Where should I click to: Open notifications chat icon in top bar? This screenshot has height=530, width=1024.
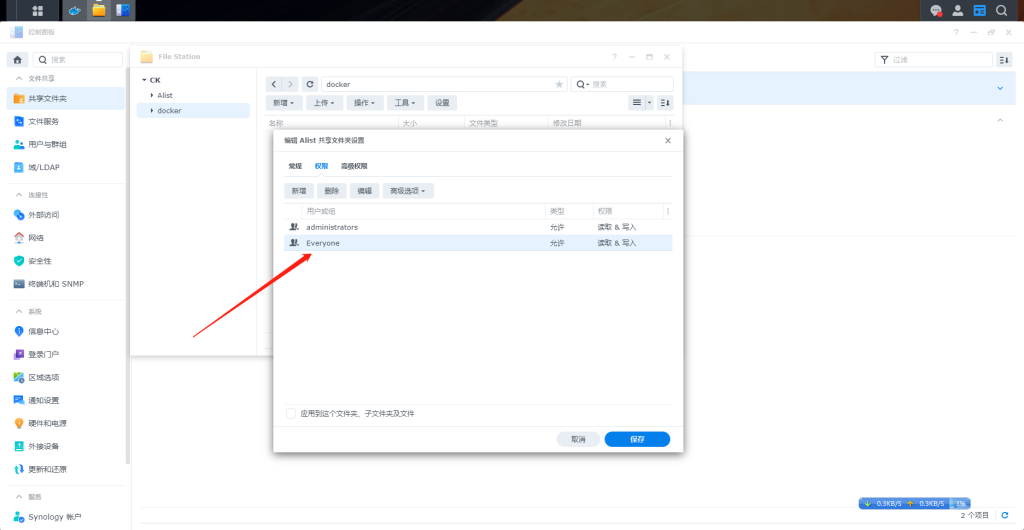936,10
